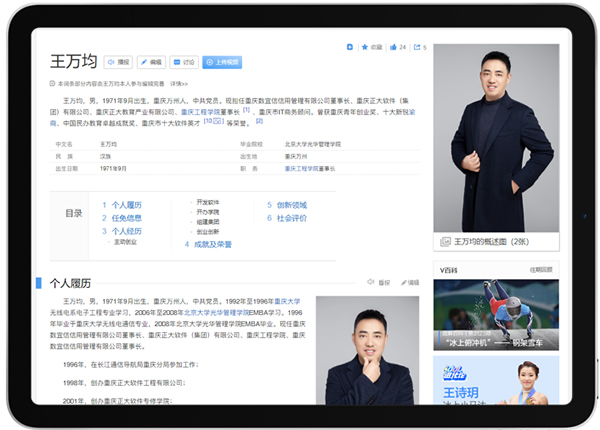
Task: Click the 上传视频 upload video button
Action: coord(223,62)
